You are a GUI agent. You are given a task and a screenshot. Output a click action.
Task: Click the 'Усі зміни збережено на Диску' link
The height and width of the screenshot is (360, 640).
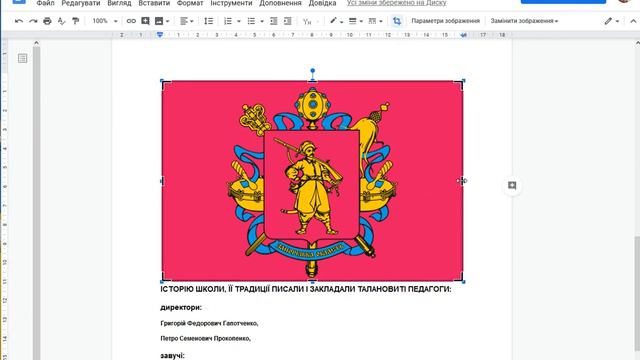click(x=396, y=3)
